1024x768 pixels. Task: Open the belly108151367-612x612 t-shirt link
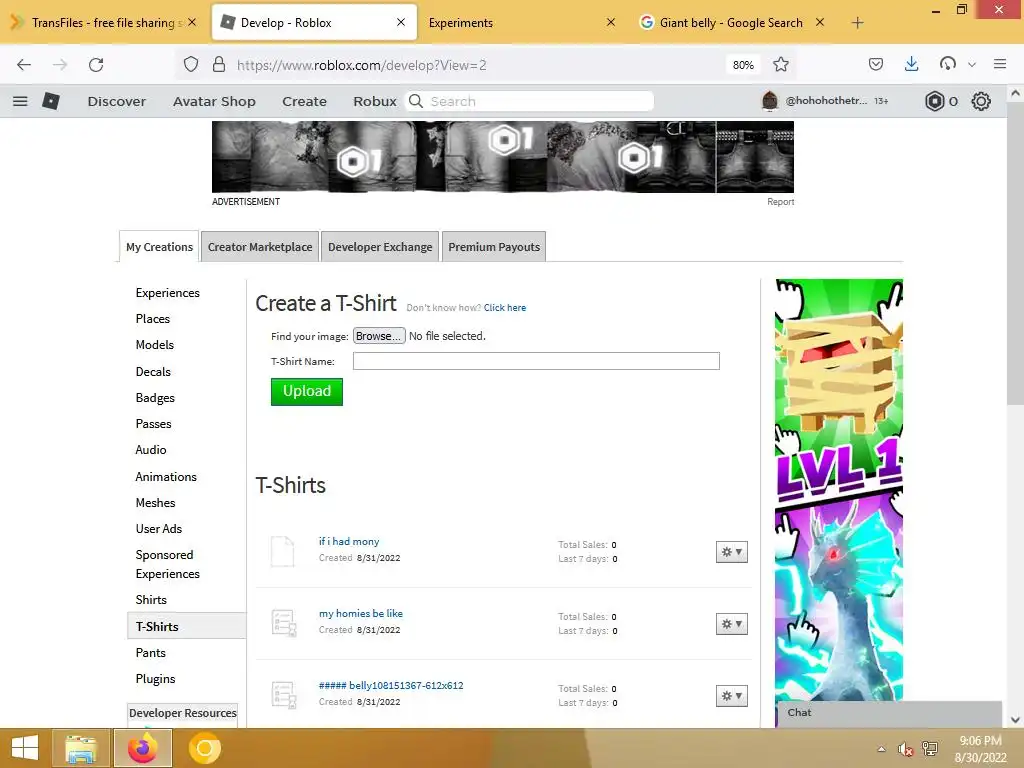coord(391,685)
